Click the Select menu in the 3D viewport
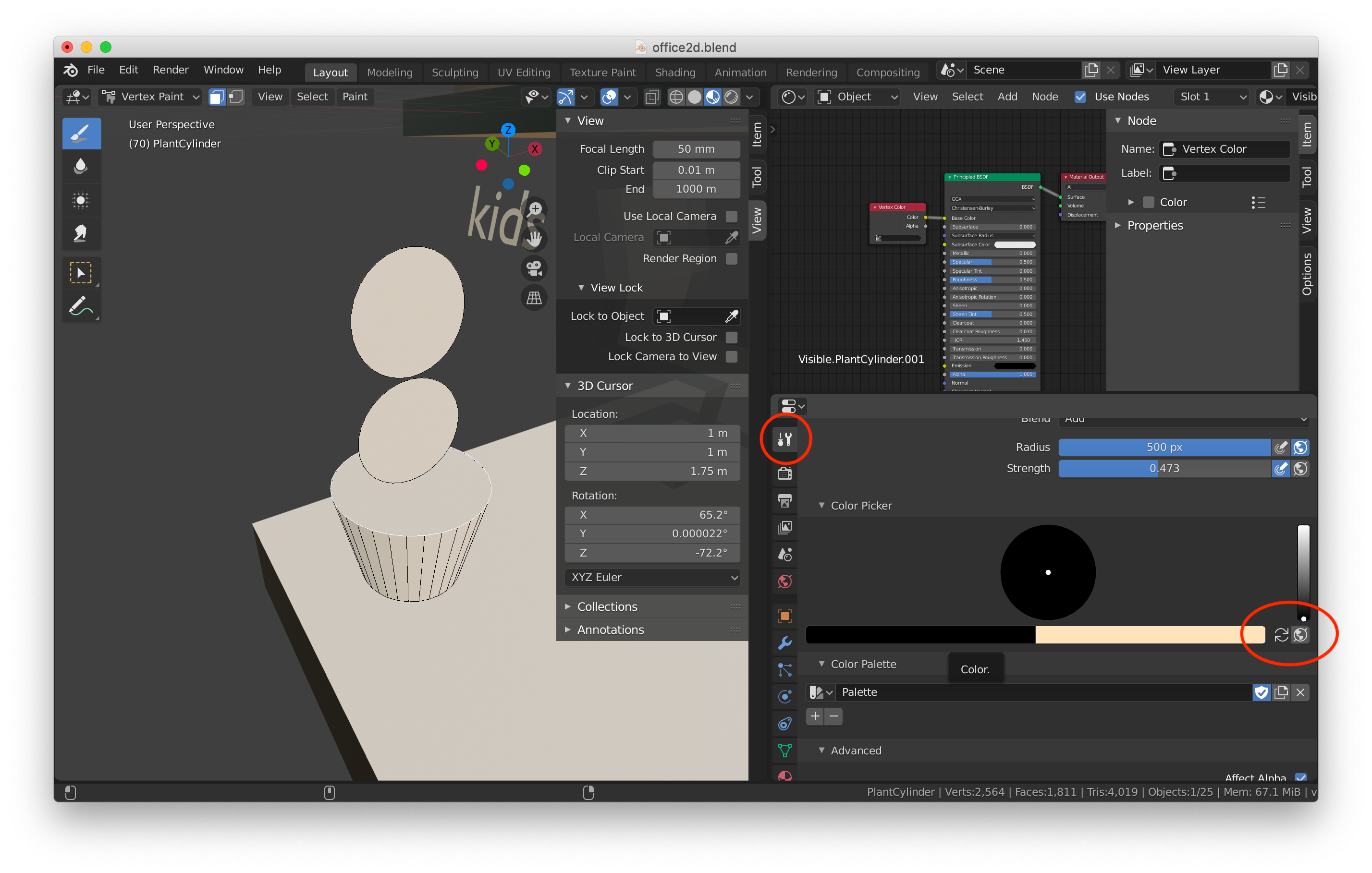This screenshot has height=873, width=1372. [312, 97]
